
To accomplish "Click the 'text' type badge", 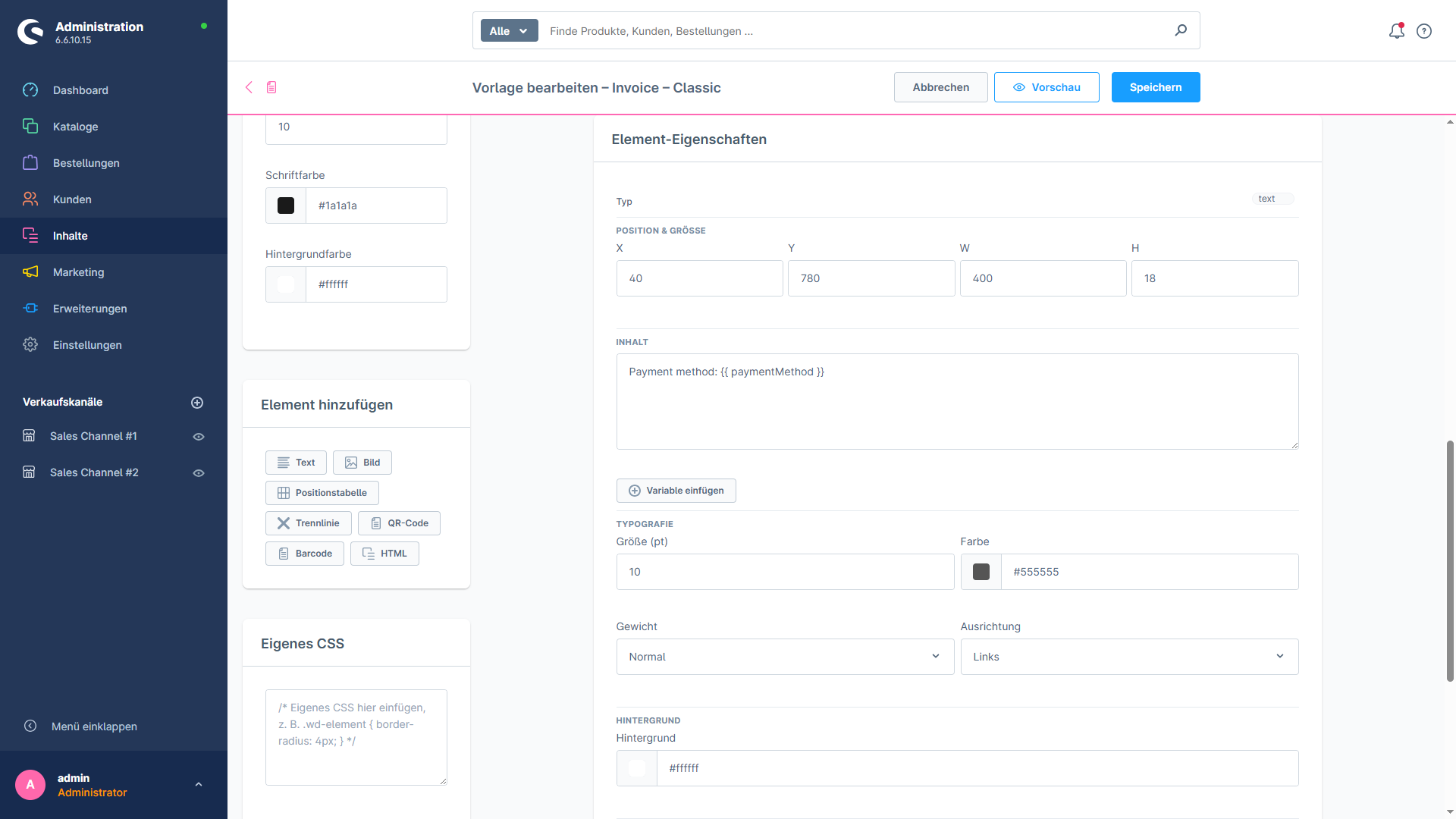I will pos(1272,199).
